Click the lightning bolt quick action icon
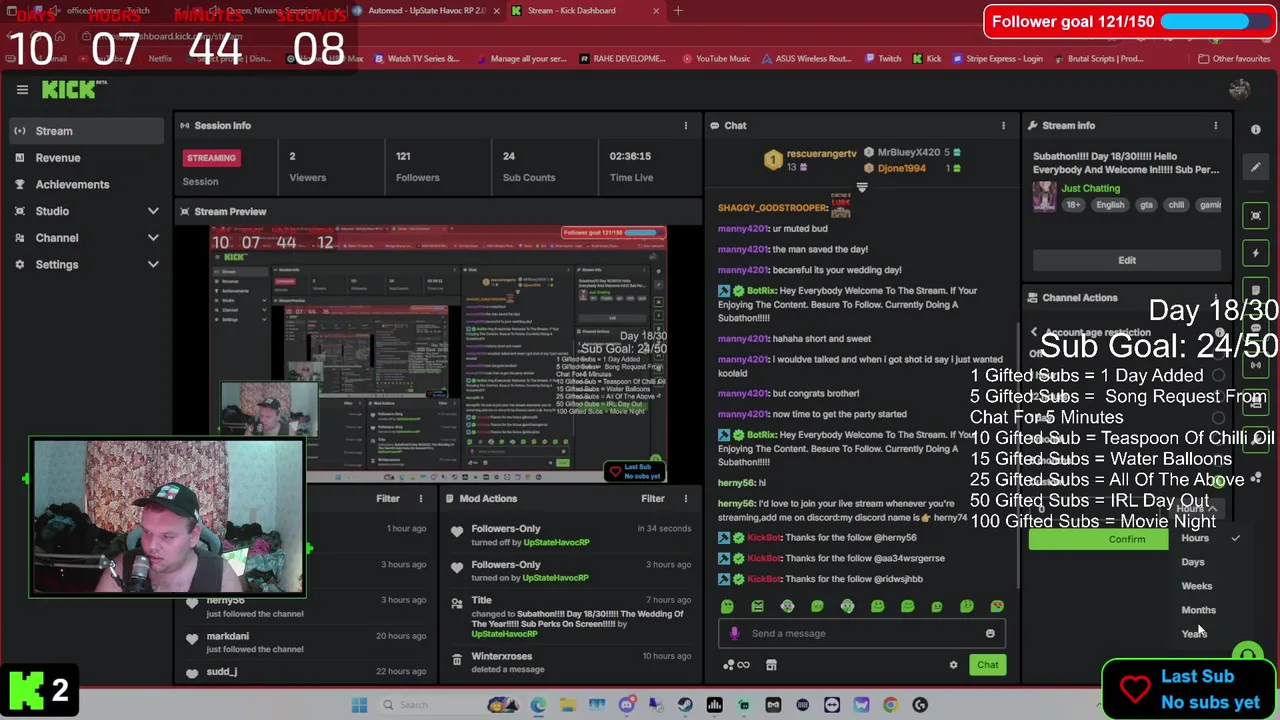This screenshot has width=1280, height=720. coord(1256,253)
